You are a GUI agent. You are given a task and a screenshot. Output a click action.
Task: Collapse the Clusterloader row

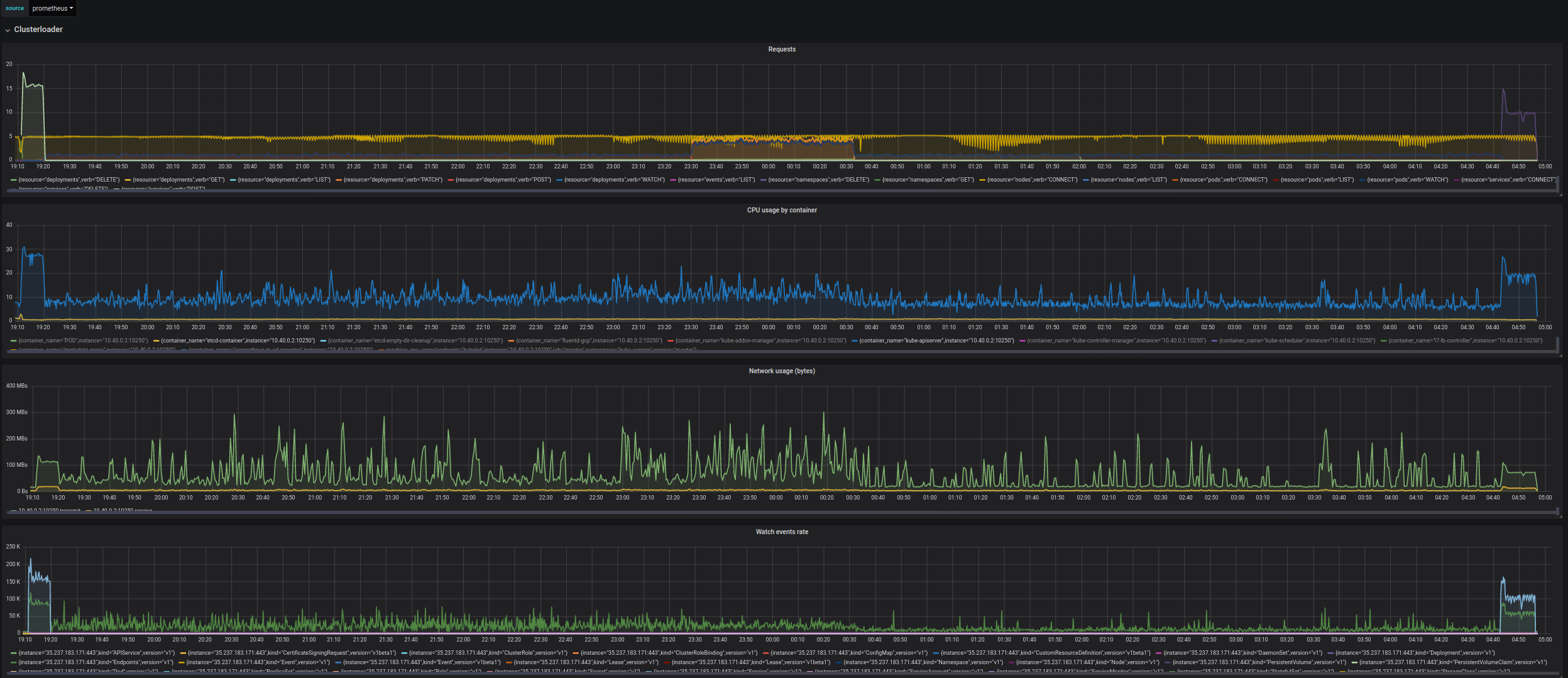34,30
